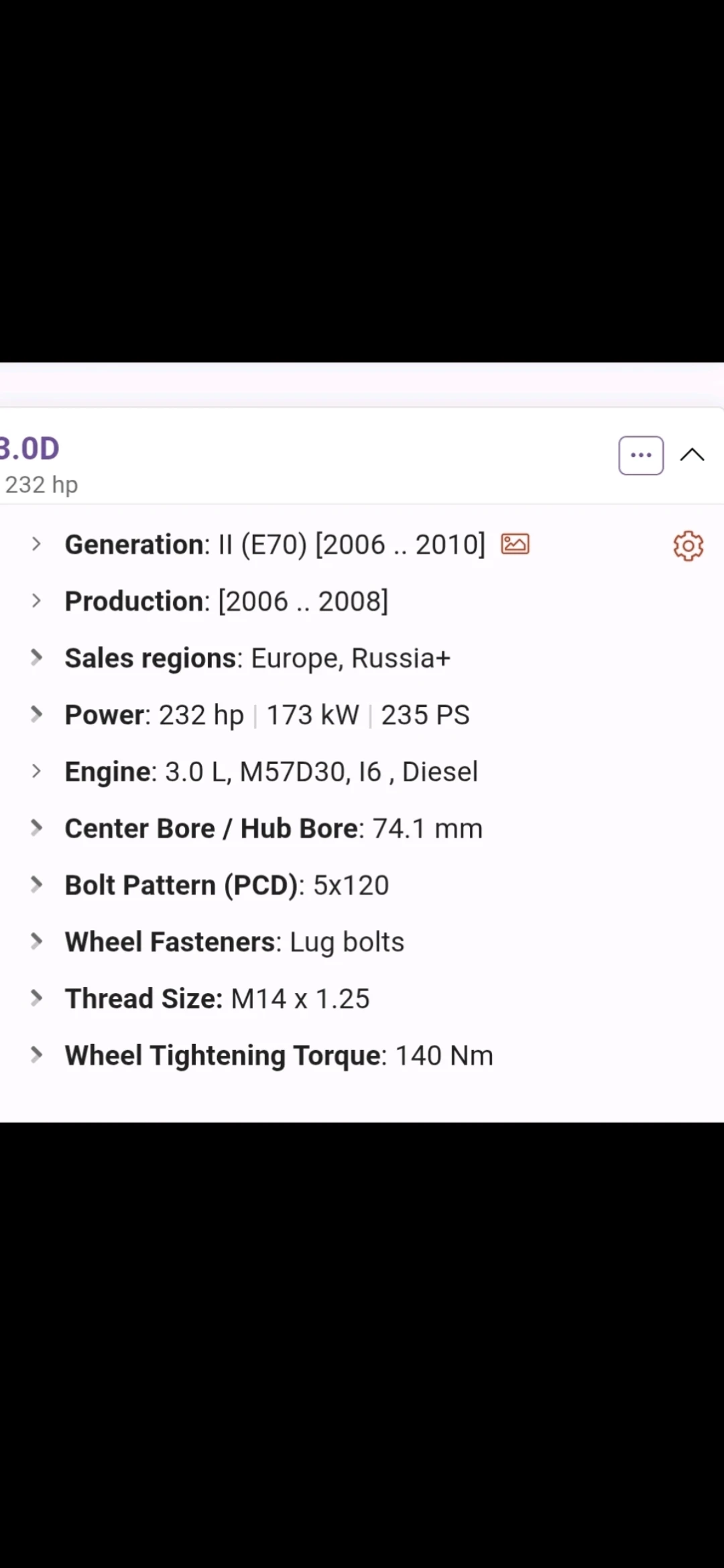Expand the Sales regions row
Viewport: 724px width, 1568px height.
(x=36, y=657)
